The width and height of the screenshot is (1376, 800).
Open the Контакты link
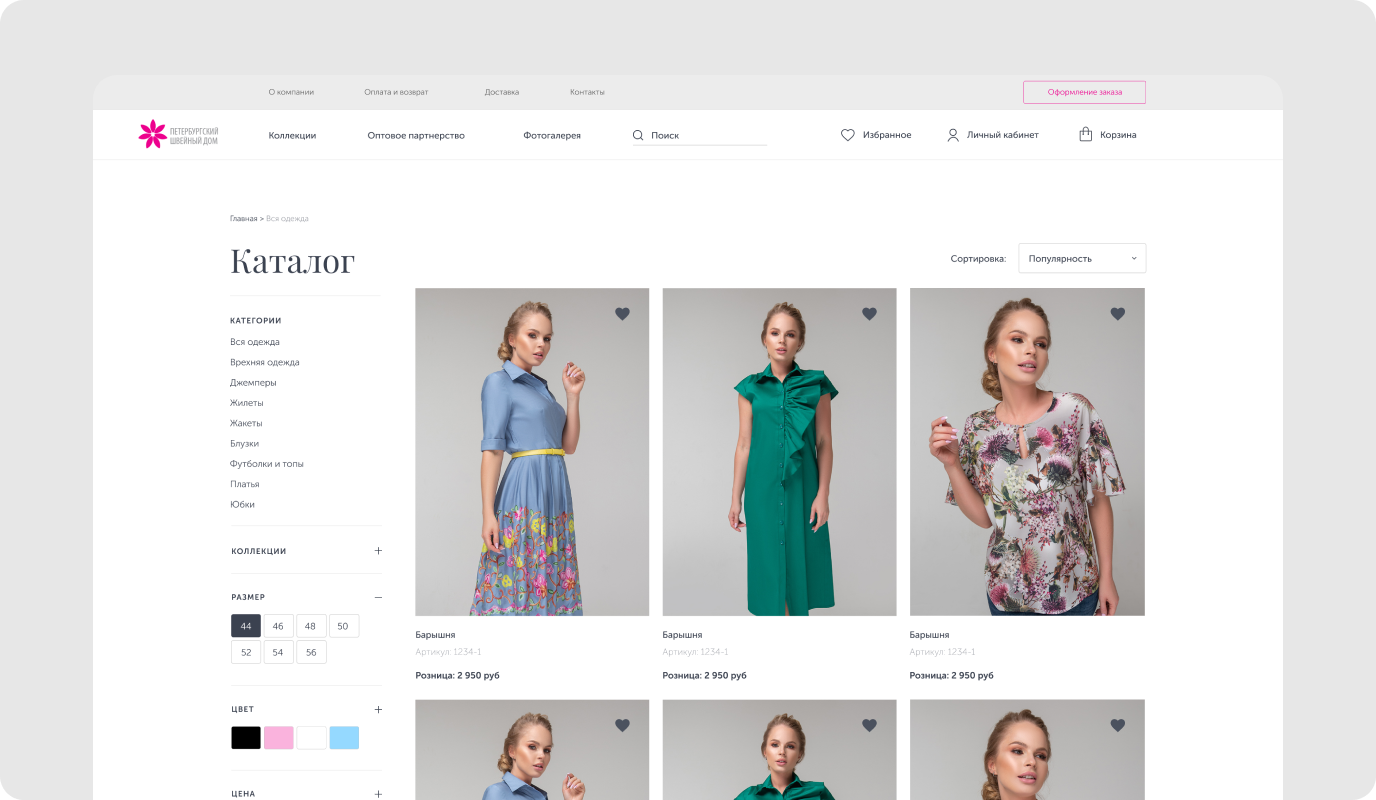point(587,92)
